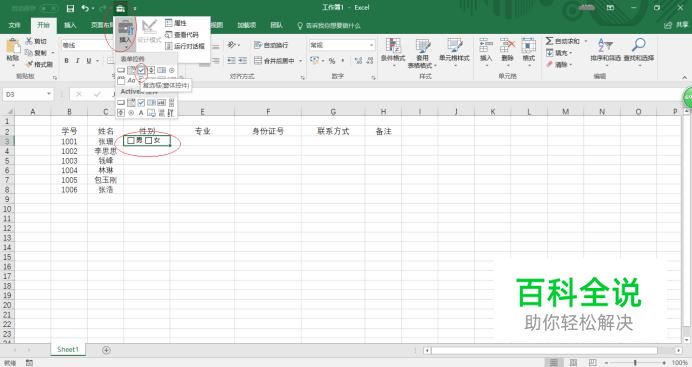
Task: Insert the form control combo box
Action: pos(131,70)
